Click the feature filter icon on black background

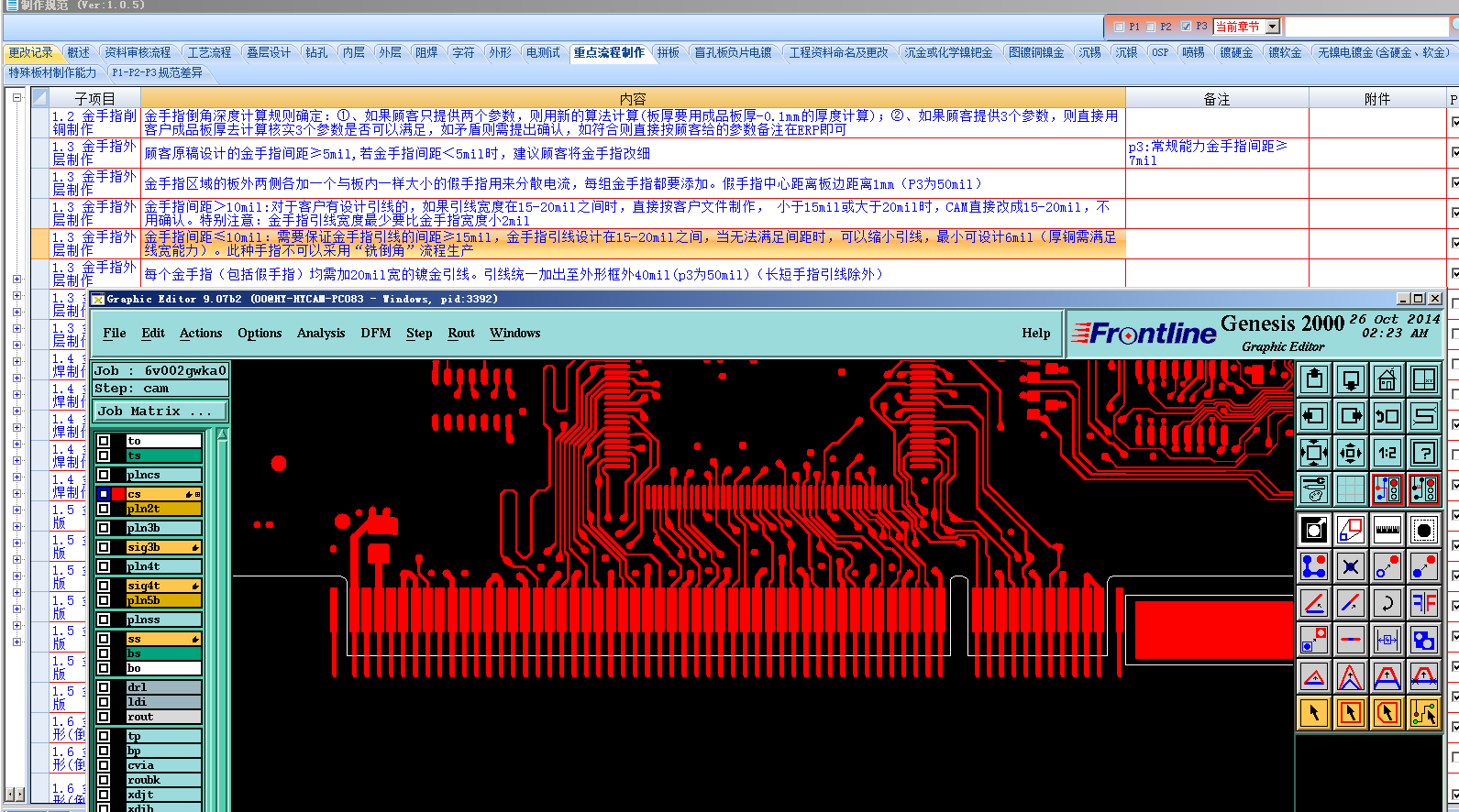(1314, 530)
